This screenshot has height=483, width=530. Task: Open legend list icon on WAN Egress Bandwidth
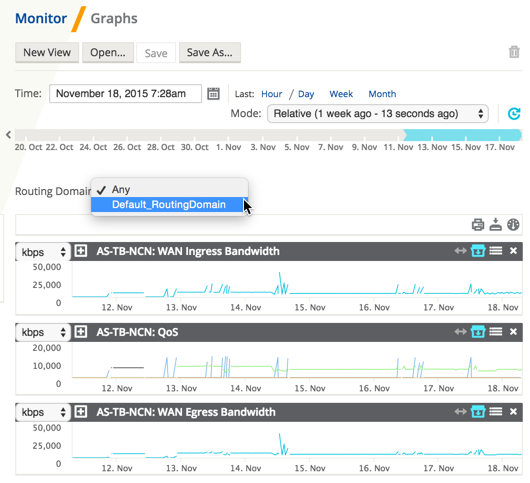496,411
